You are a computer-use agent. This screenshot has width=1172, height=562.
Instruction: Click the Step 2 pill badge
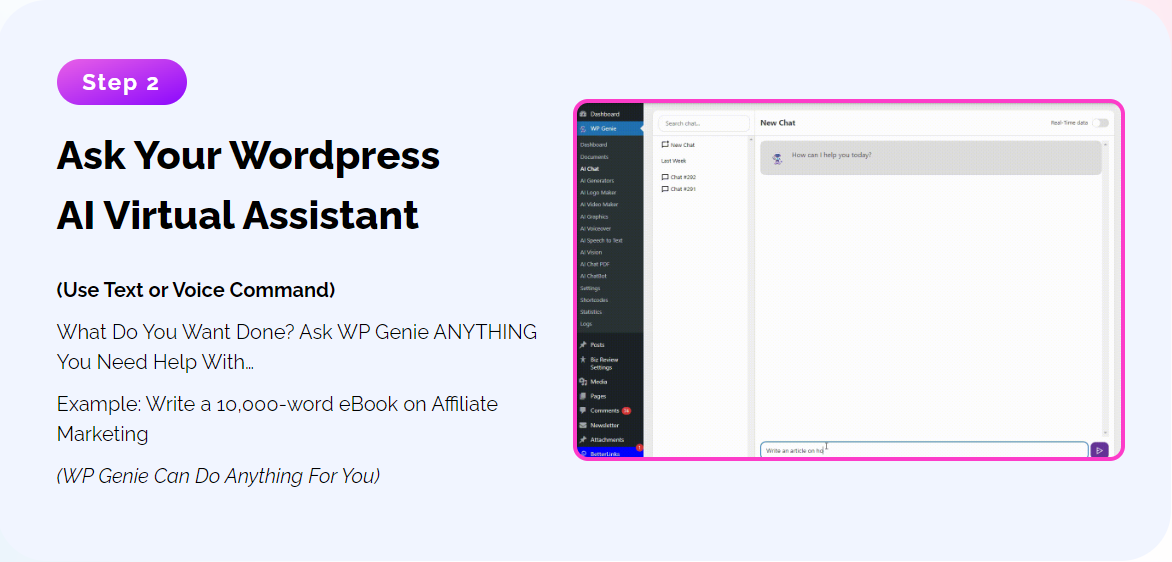pyautogui.click(x=122, y=82)
